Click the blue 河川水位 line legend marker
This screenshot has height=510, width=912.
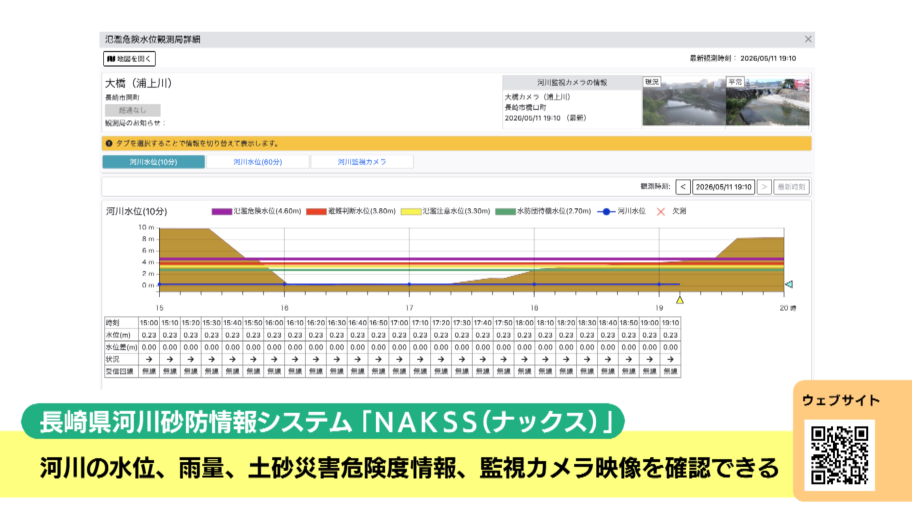point(606,212)
